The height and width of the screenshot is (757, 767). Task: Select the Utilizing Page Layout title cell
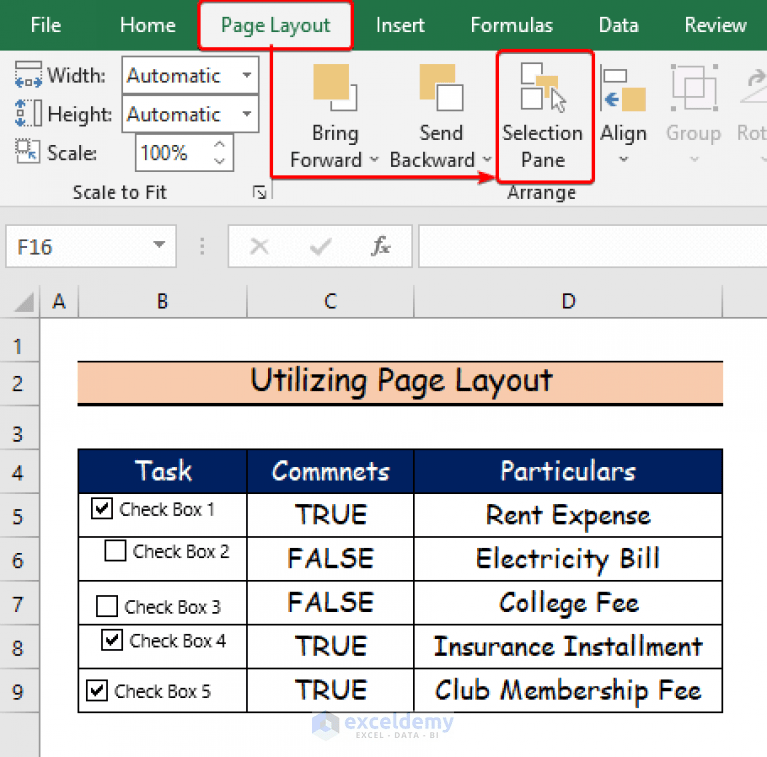coord(400,382)
